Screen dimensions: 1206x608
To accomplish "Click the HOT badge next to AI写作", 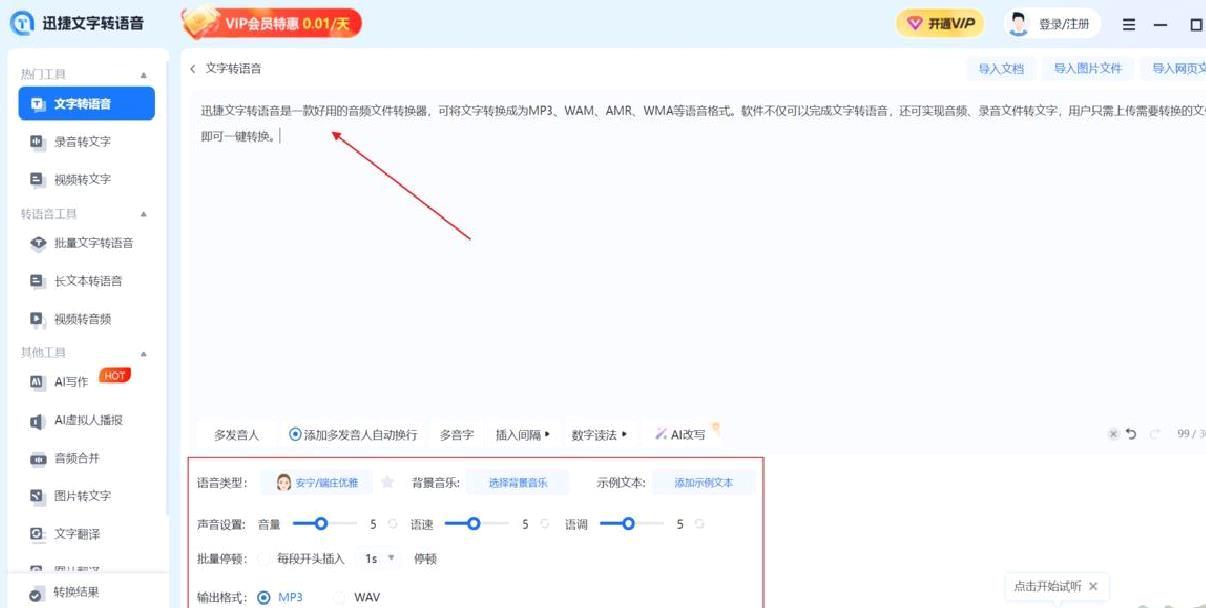I will point(115,376).
